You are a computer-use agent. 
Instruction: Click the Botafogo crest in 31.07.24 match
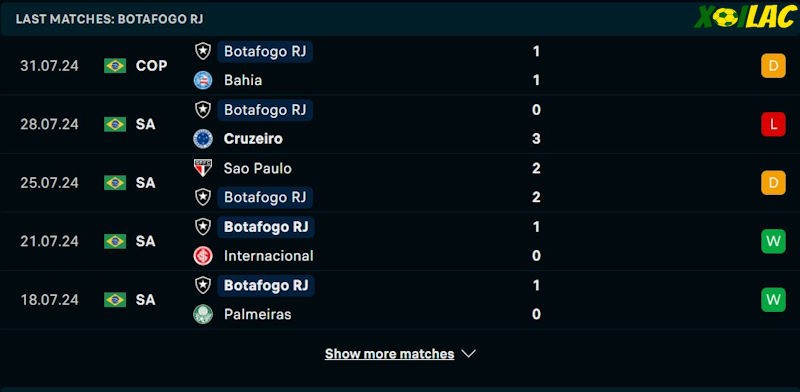pos(203,51)
